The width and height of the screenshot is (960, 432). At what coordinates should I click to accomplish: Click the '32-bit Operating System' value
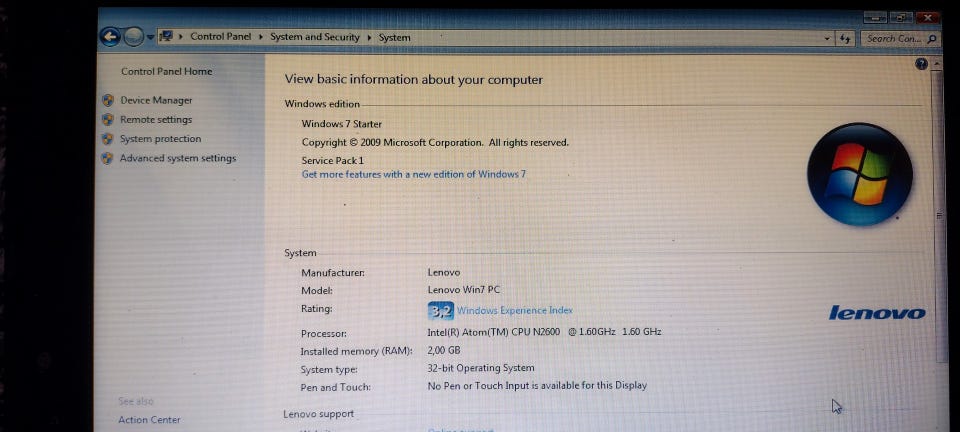(481, 368)
